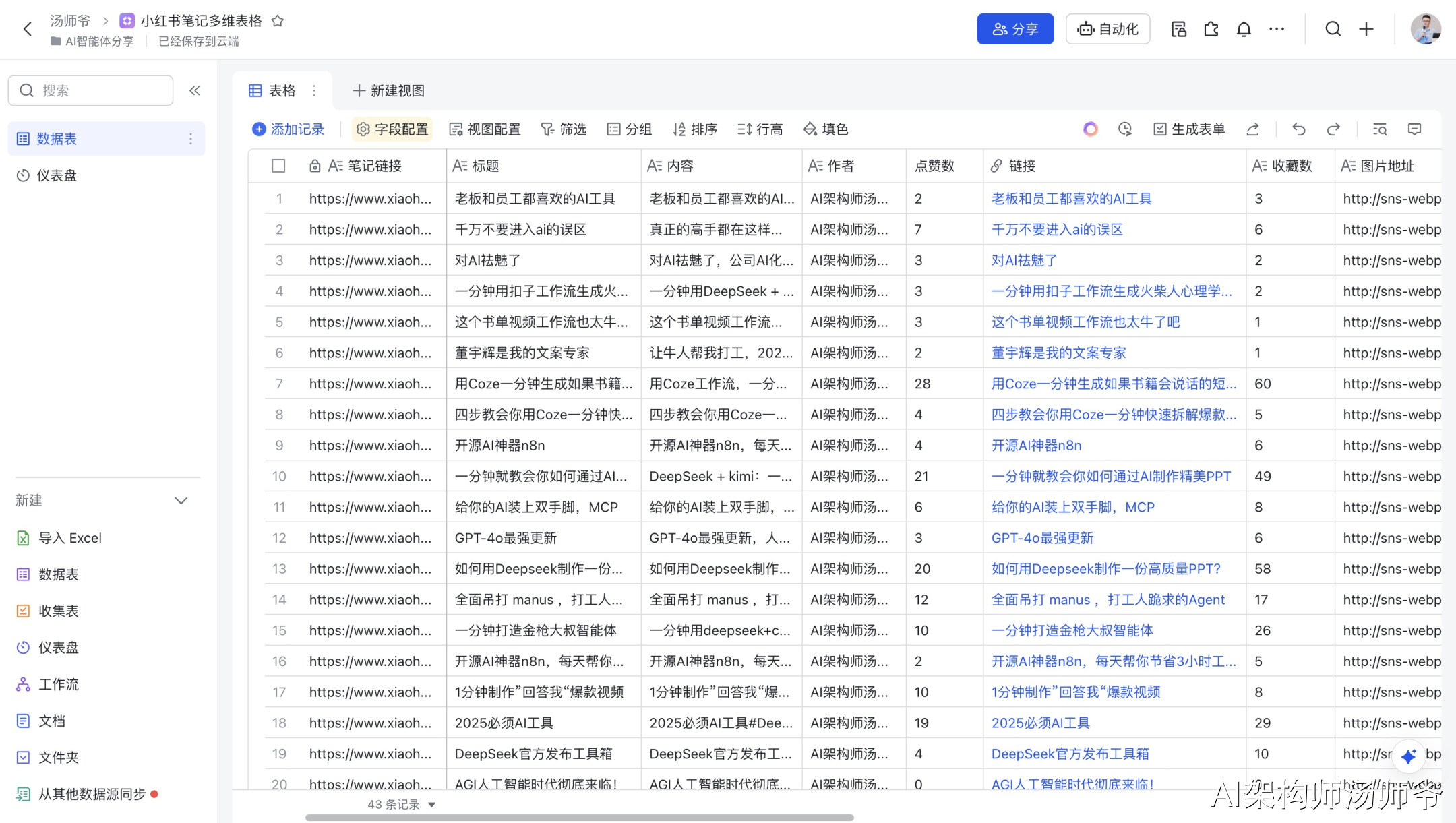Viewport: 1456px width, 823px height.
Task: Open the colorful AI assistant circle icon
Action: click(1090, 129)
